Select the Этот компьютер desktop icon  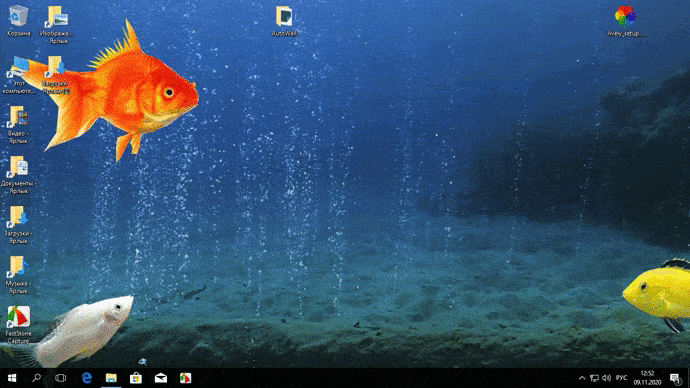18,75
